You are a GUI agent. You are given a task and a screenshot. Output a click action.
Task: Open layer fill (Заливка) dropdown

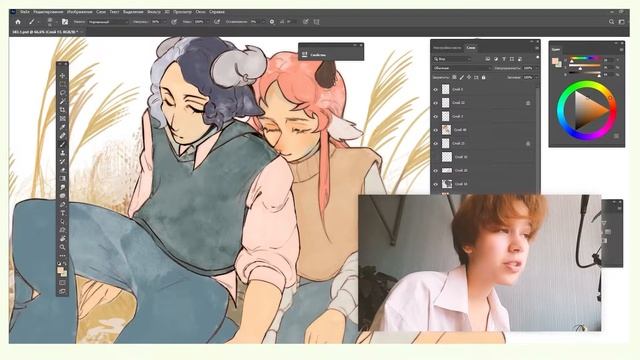[536, 77]
